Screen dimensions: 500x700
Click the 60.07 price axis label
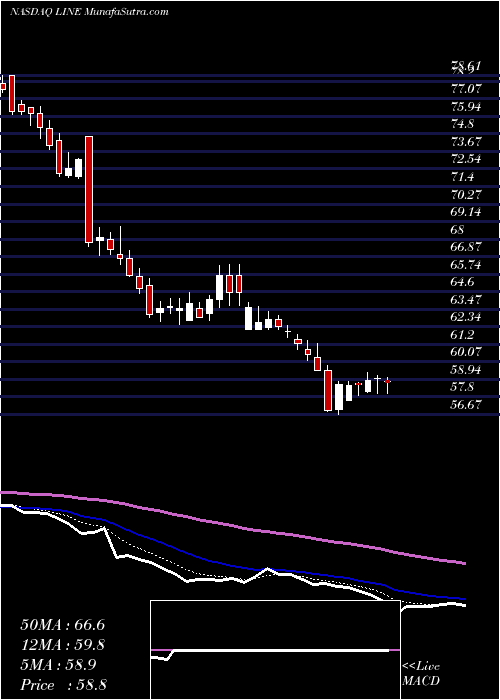click(467, 352)
